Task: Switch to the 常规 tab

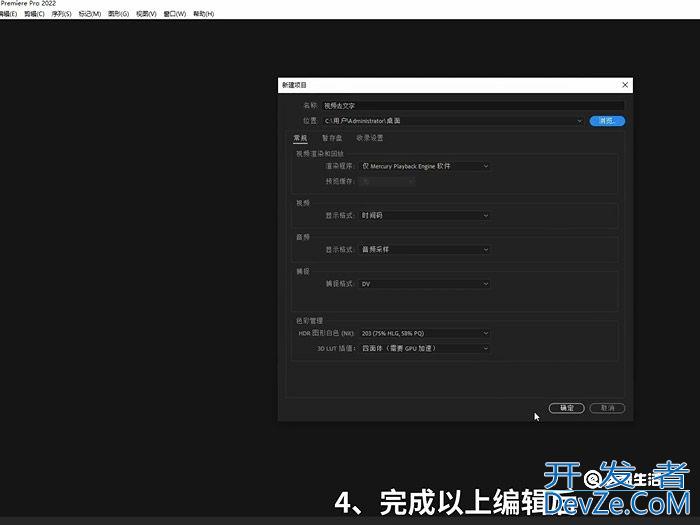Action: tap(300, 138)
